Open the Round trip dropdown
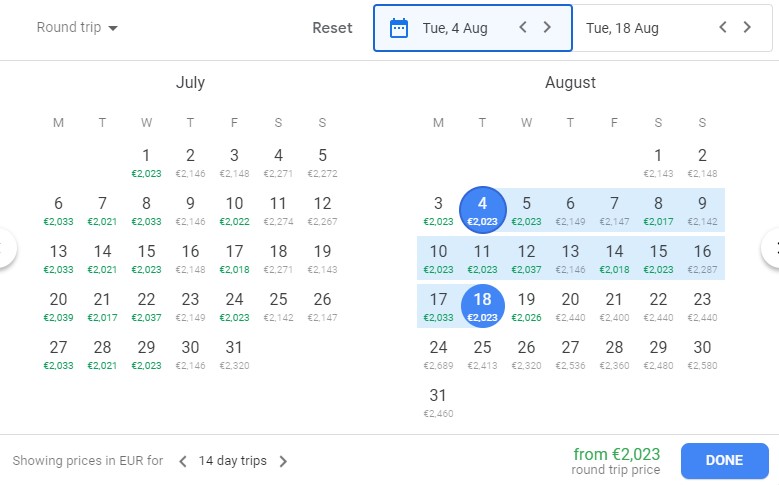Viewport: 779px width, 485px height. point(77,28)
